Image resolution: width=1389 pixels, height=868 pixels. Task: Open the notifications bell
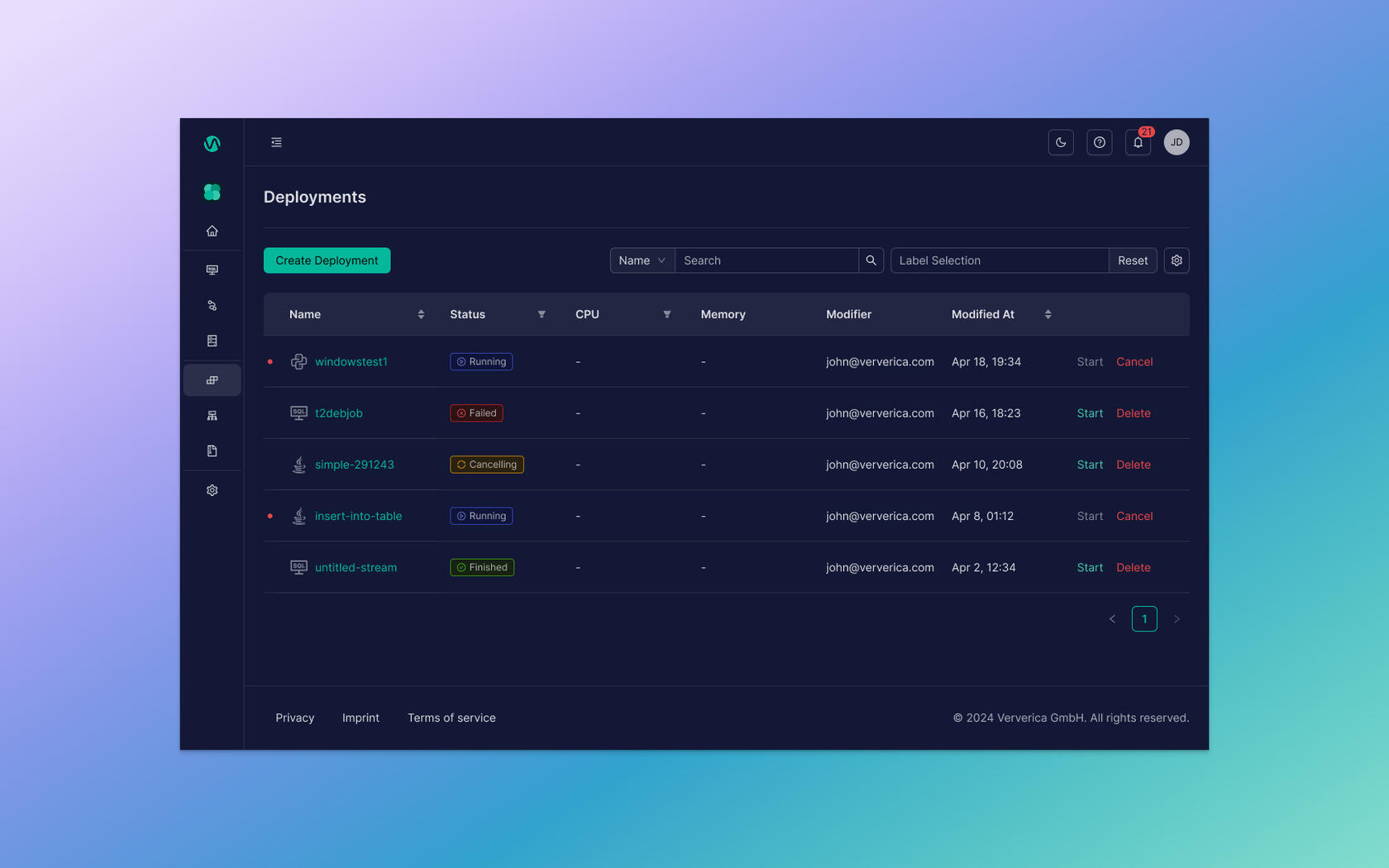click(x=1138, y=142)
